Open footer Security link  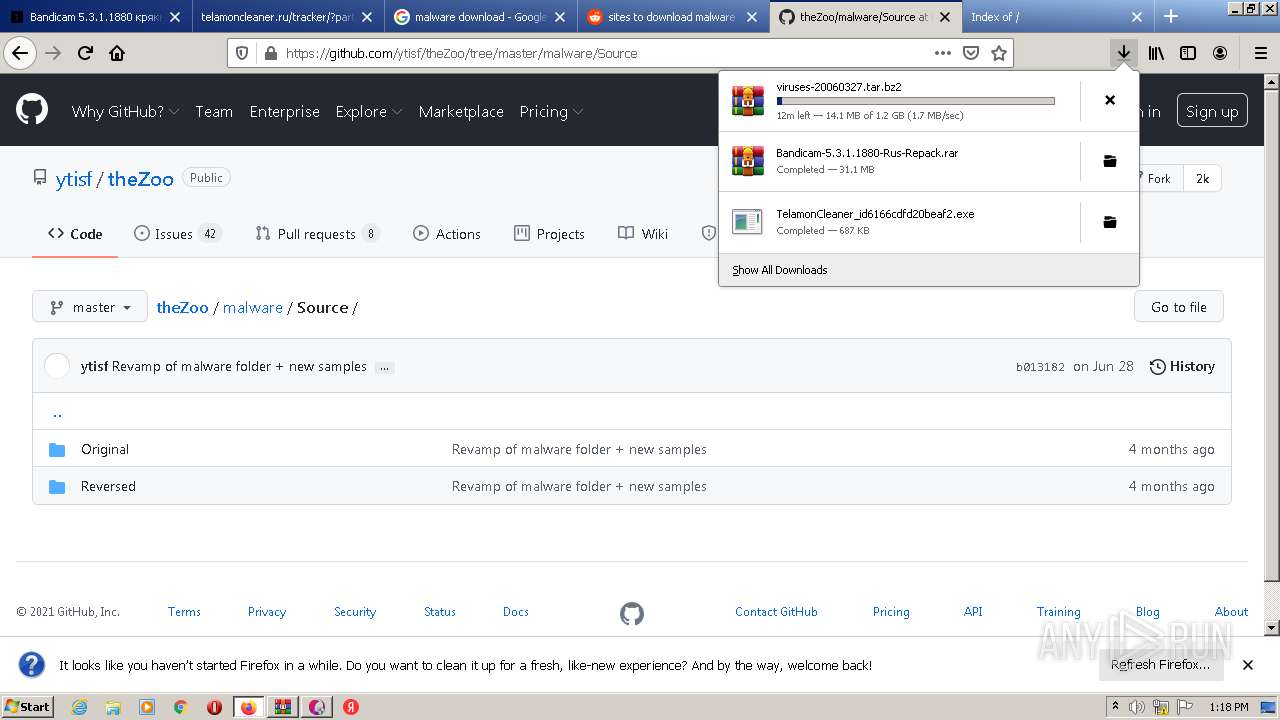[355, 612]
